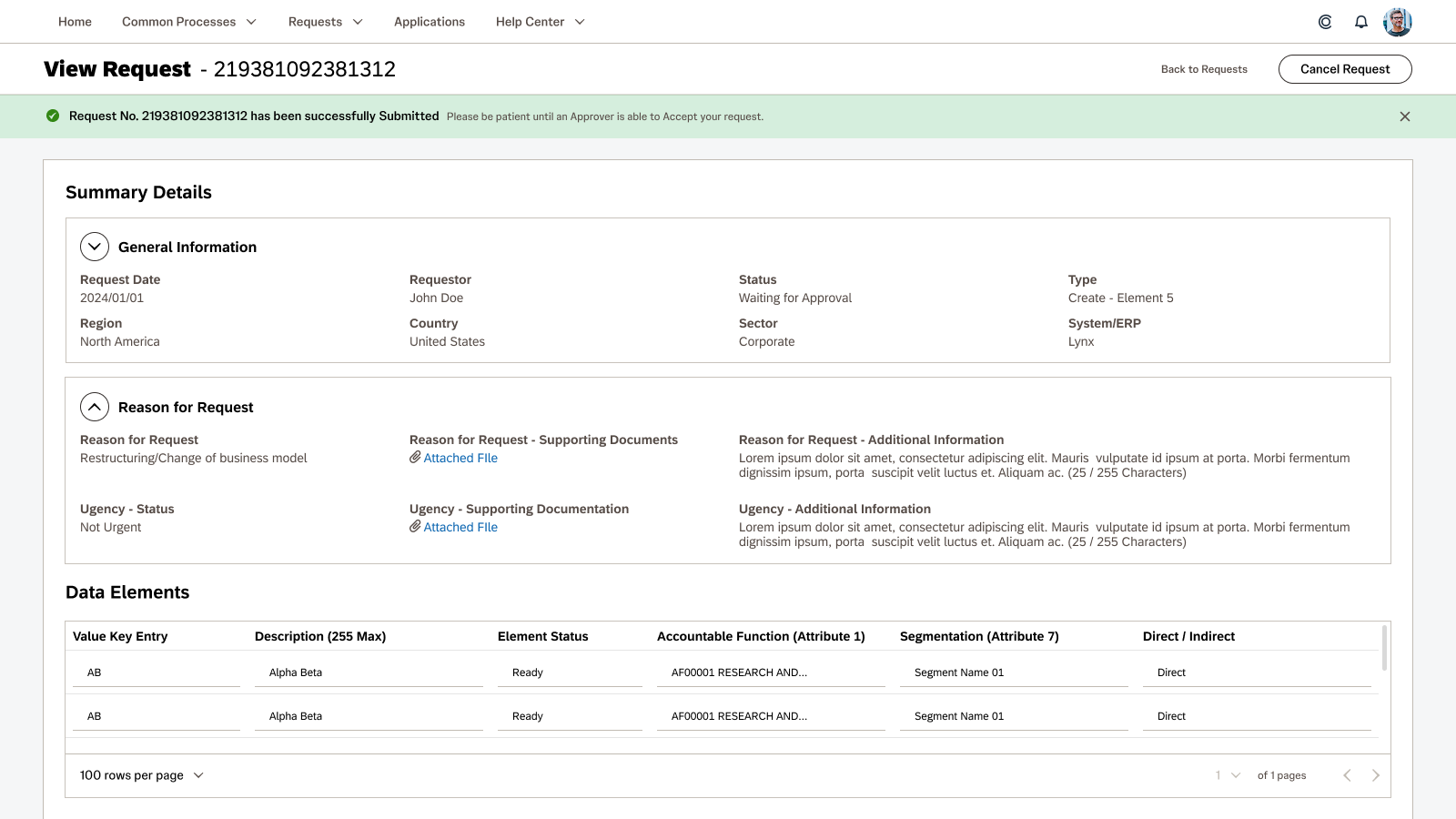Viewport: 1456px width, 819px height.
Task: Click the Cancel Request button
Action: (1345, 69)
